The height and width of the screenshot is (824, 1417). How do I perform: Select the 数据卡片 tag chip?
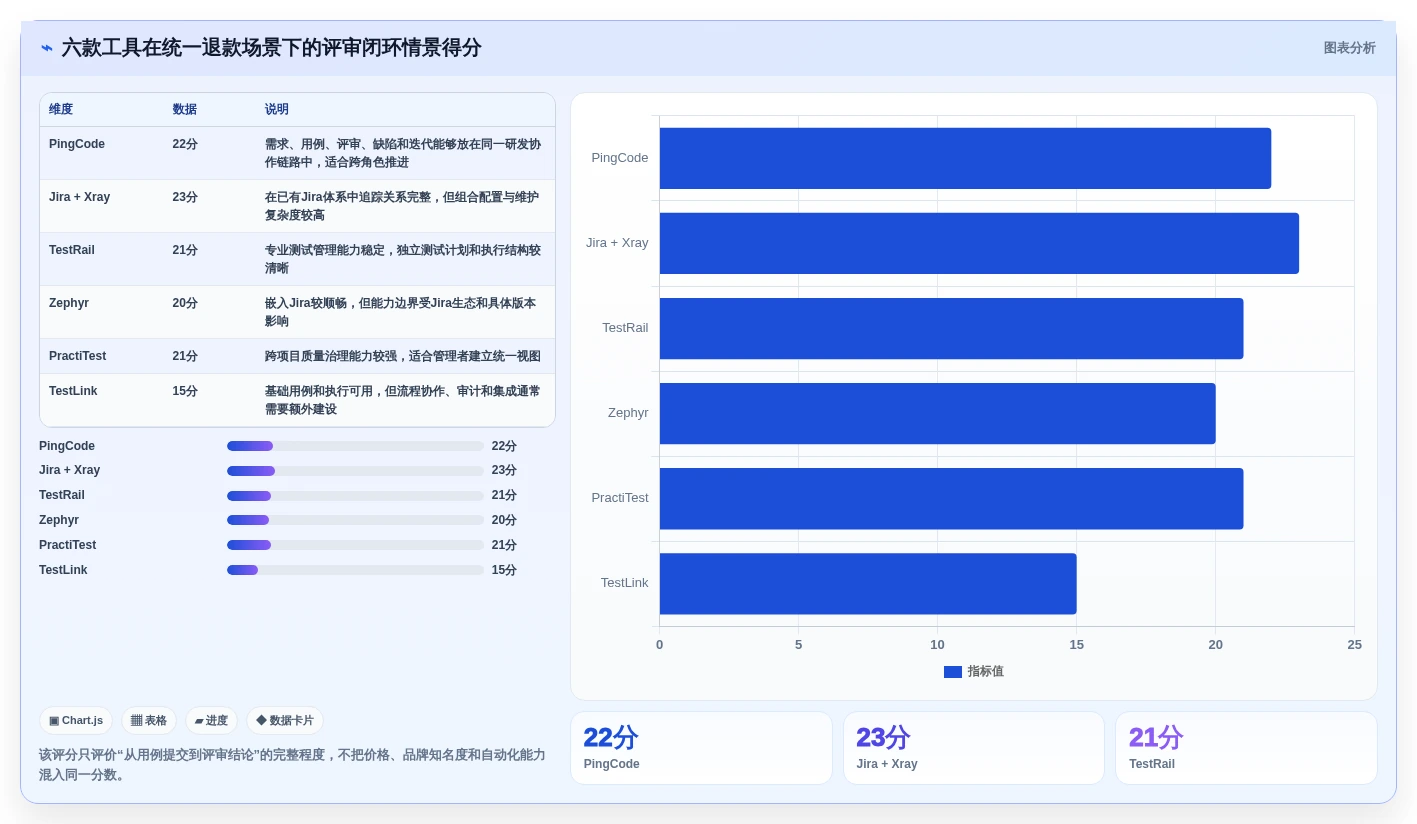285,720
